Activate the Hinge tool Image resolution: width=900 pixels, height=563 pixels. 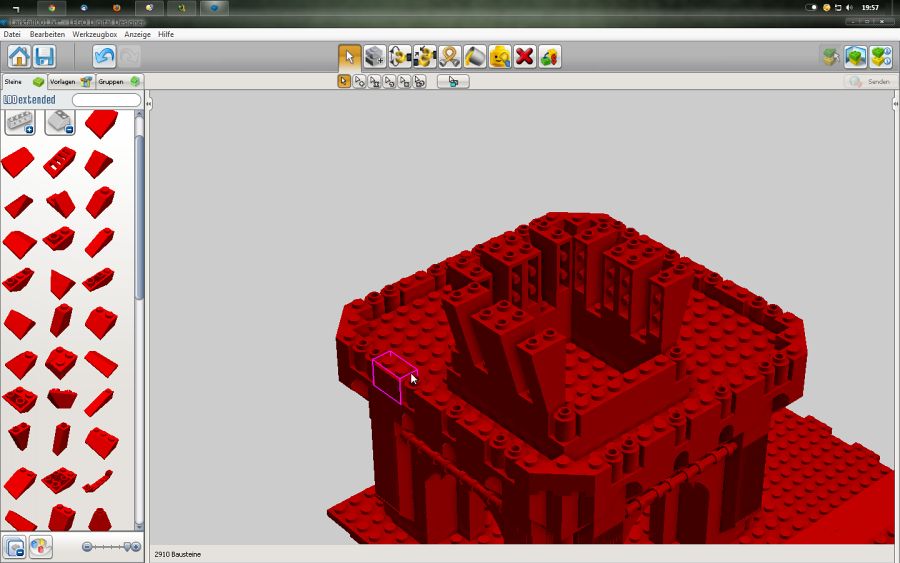tap(400, 56)
